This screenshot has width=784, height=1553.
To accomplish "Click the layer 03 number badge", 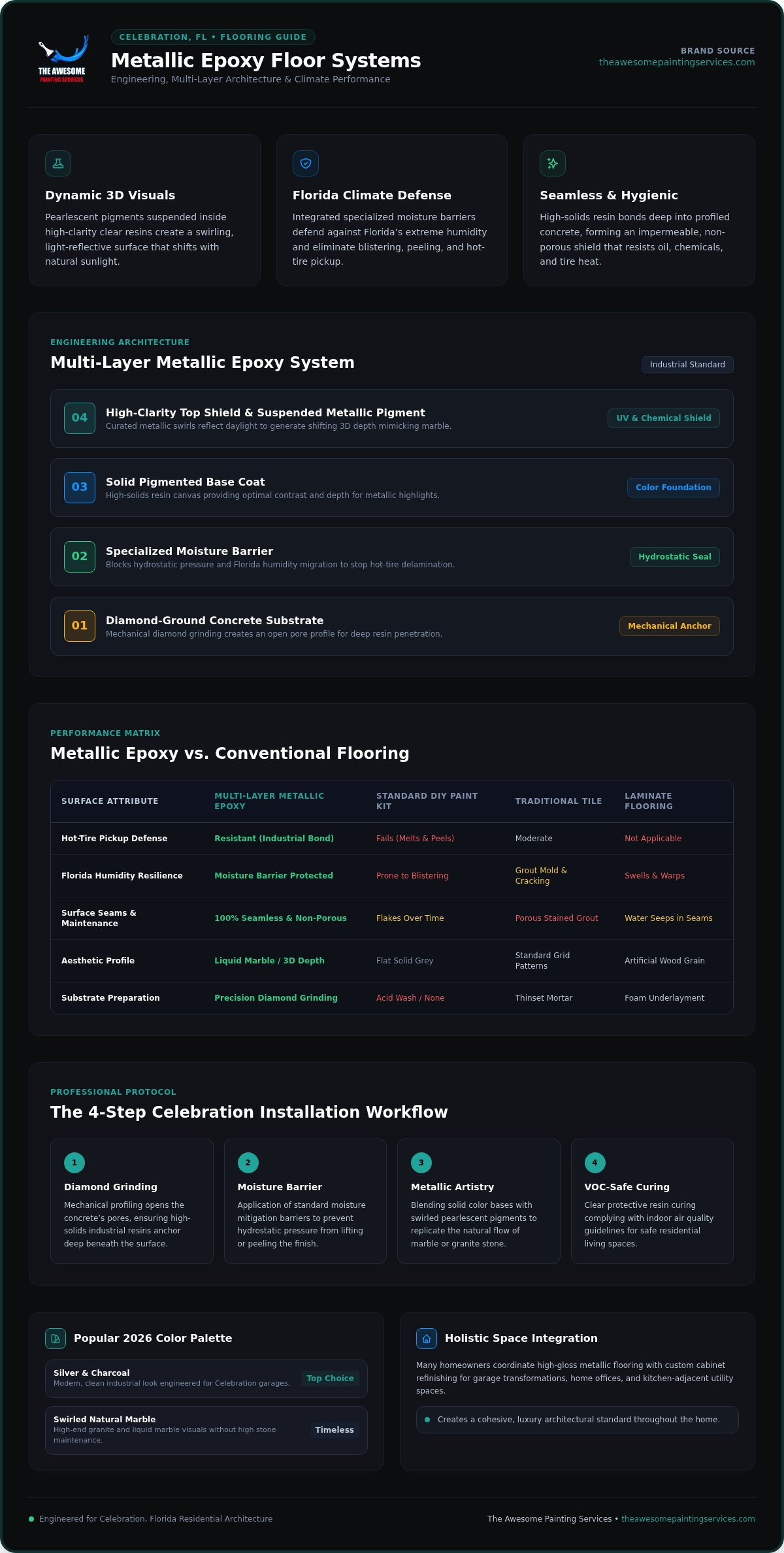I will pos(80,488).
